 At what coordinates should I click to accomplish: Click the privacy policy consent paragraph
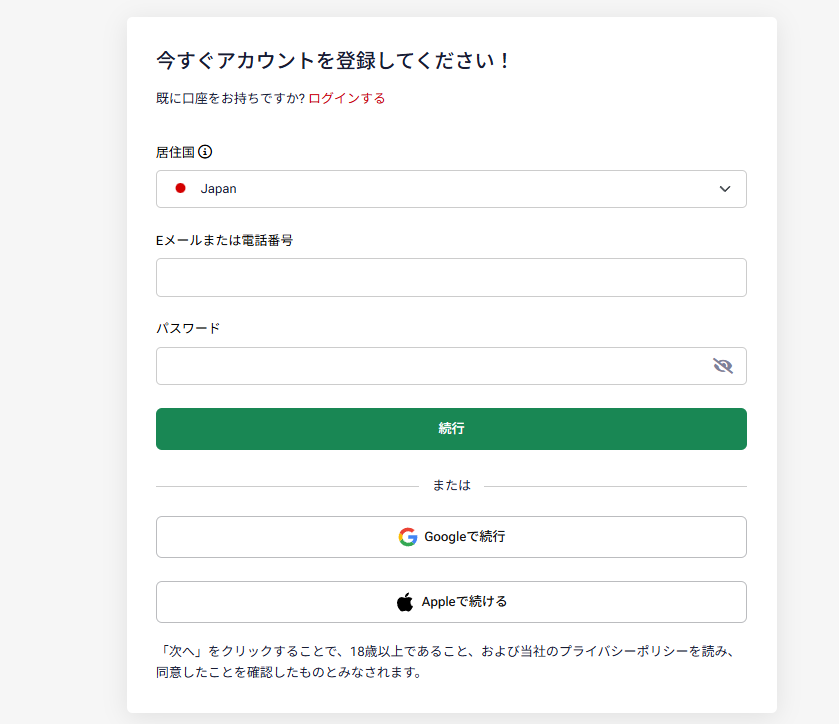click(447, 661)
